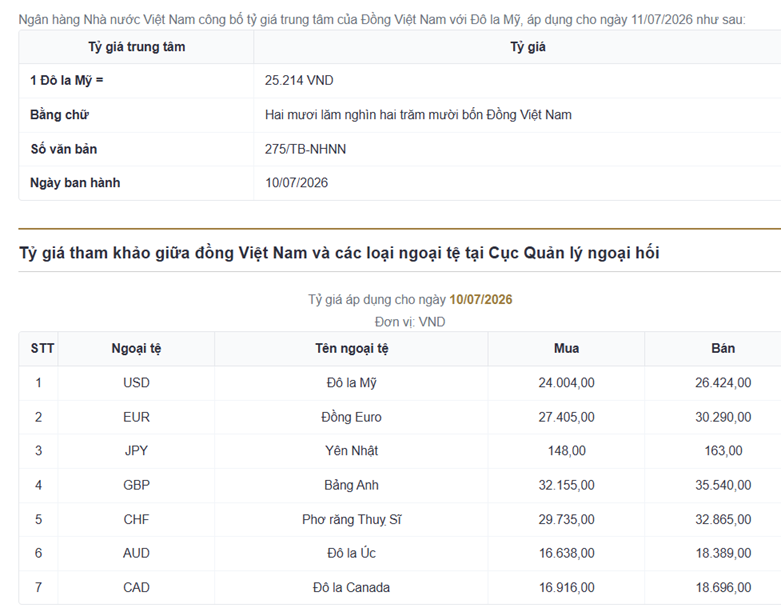The image size is (781, 608).
Task: Select the EUR currency code cell
Action: (x=136, y=417)
